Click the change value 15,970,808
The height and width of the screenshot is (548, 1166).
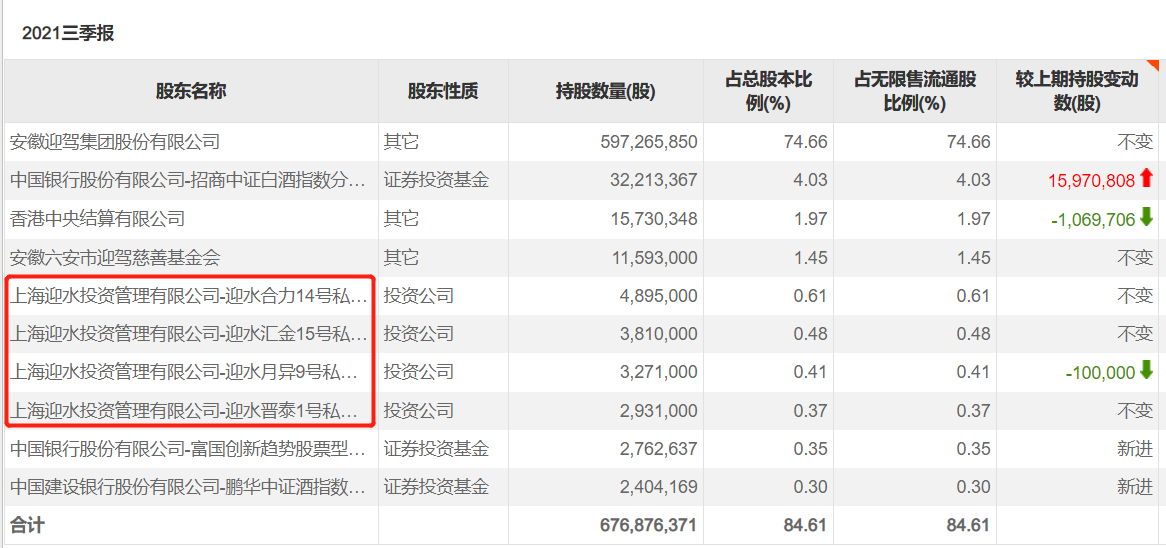click(1092, 179)
